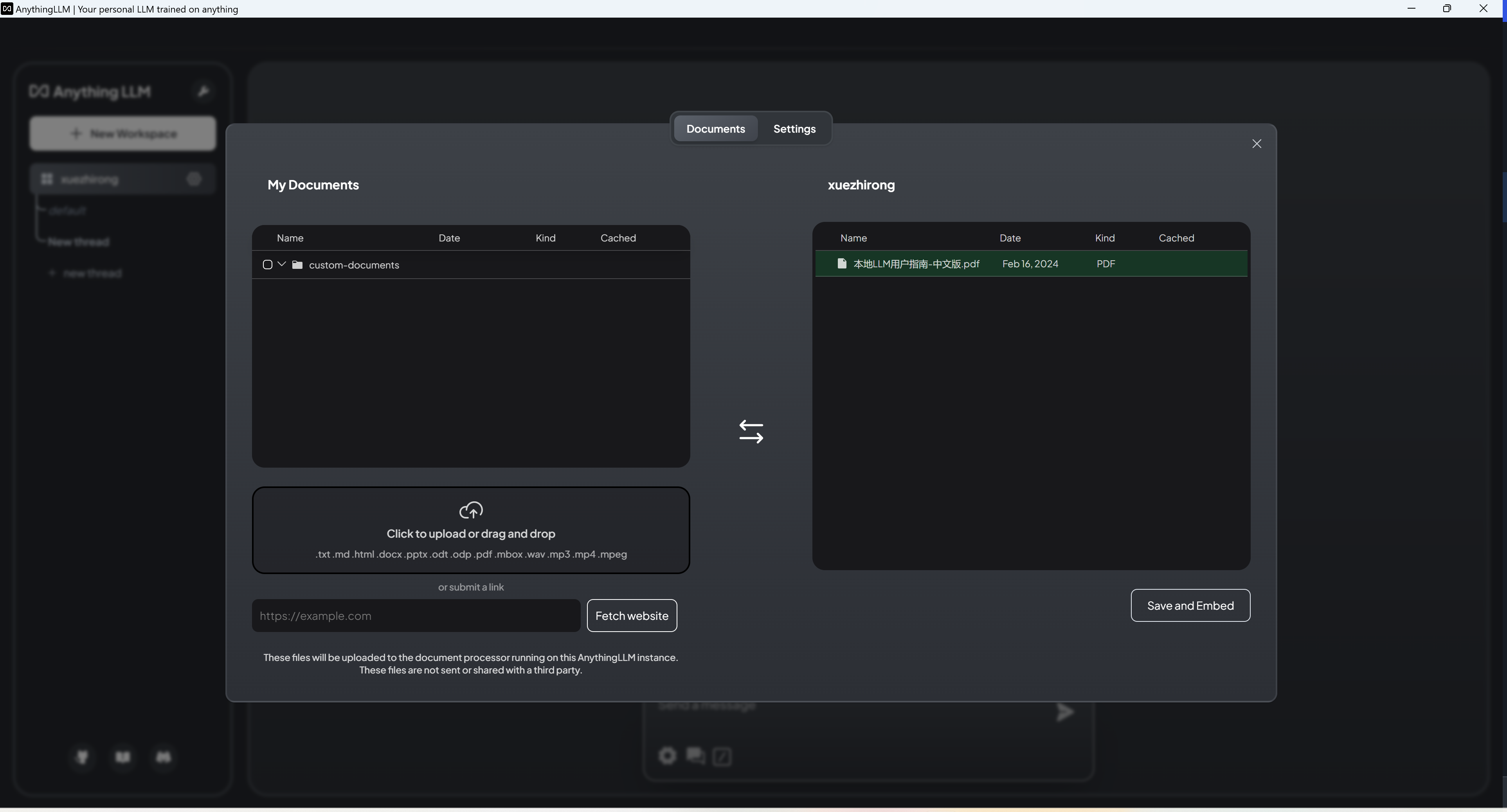
Task: Click the drag and drop upload area
Action: click(471, 530)
